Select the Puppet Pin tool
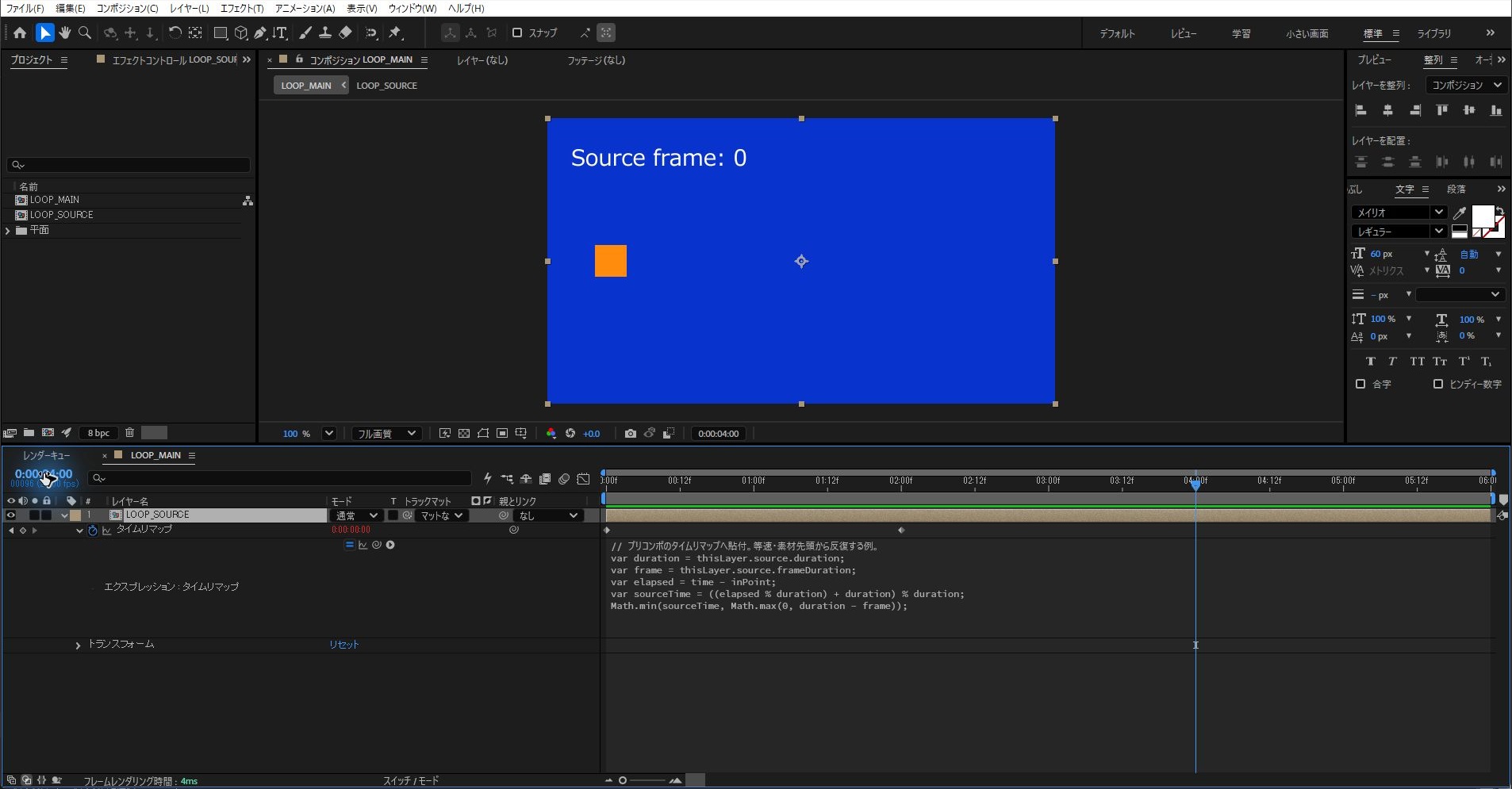The width and height of the screenshot is (1512, 789). click(395, 33)
